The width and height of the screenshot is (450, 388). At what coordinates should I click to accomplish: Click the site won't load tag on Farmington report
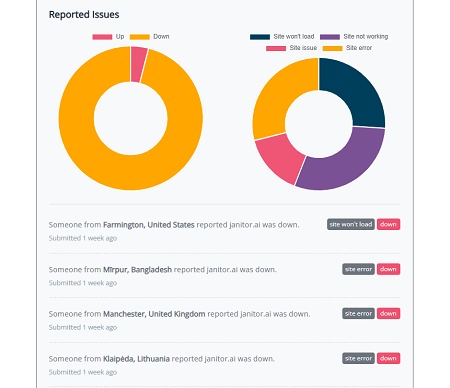(x=351, y=224)
